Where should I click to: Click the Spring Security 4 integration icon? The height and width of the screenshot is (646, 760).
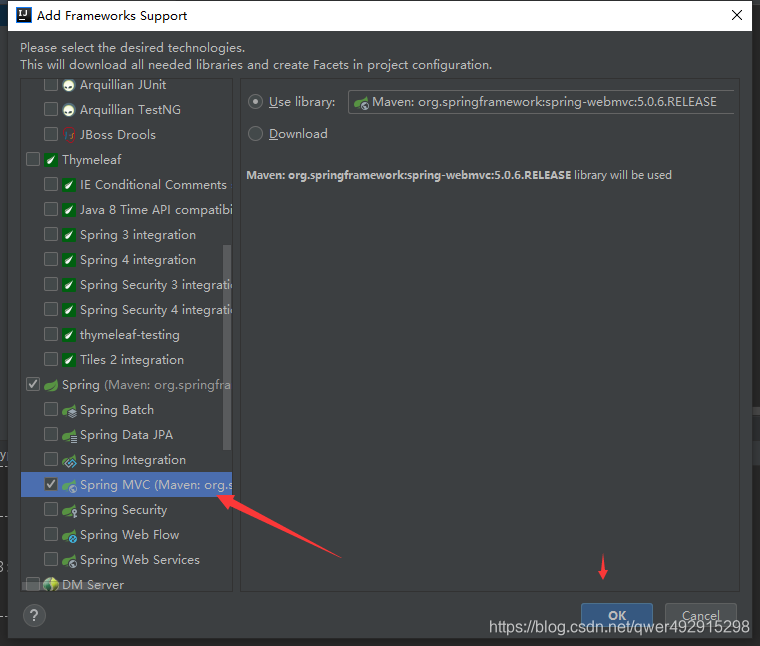point(69,310)
